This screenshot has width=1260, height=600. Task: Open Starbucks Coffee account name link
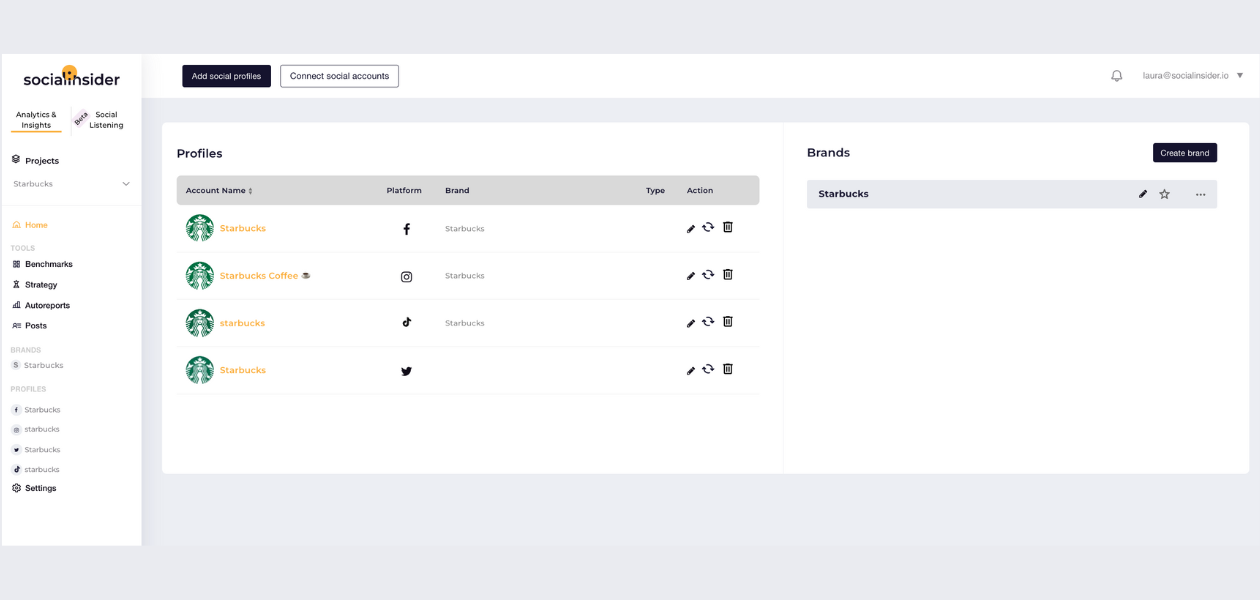(265, 276)
